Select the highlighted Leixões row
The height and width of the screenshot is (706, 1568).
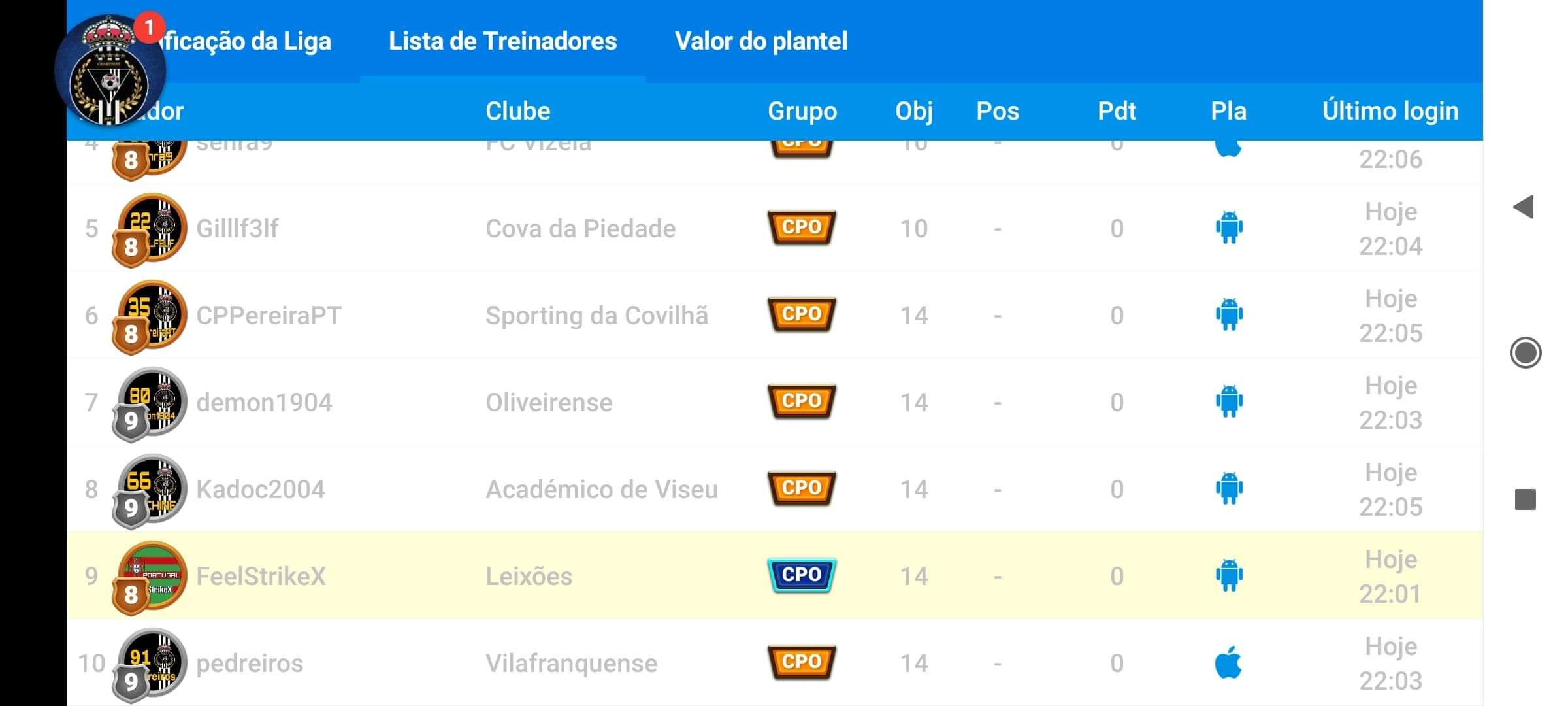[775, 576]
